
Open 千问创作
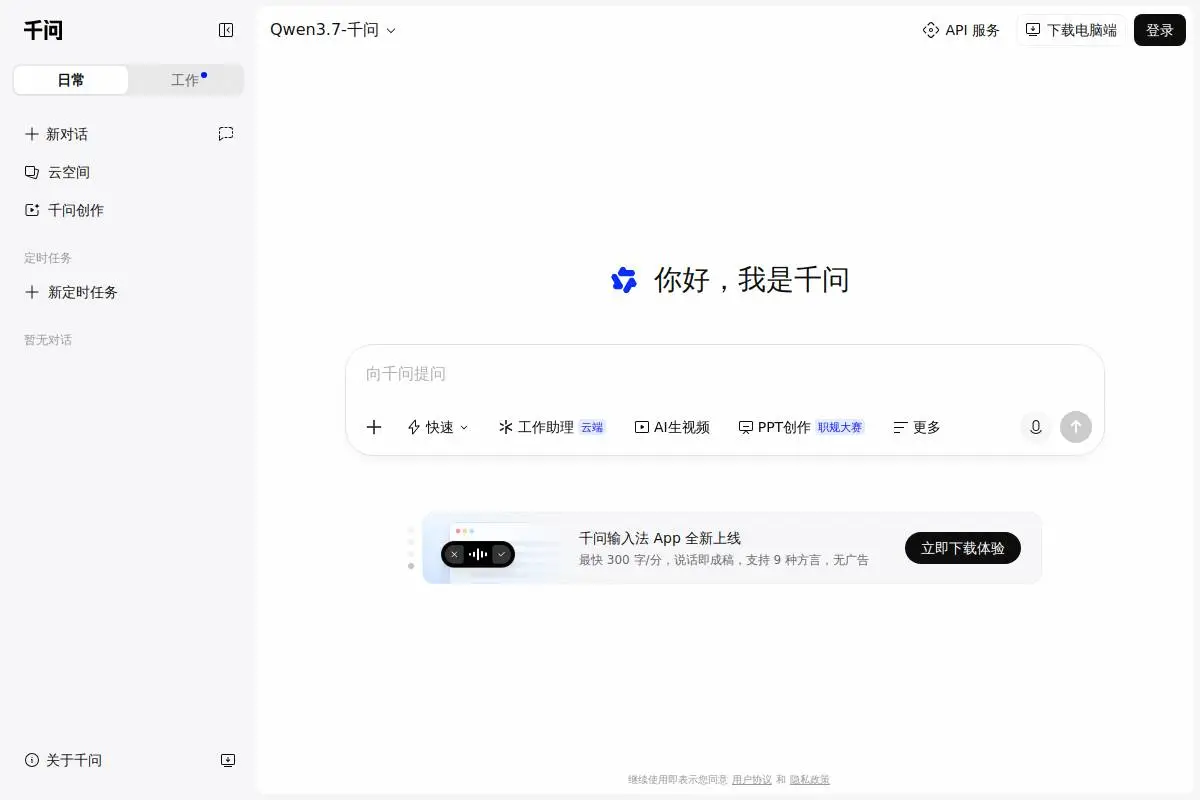click(x=64, y=210)
